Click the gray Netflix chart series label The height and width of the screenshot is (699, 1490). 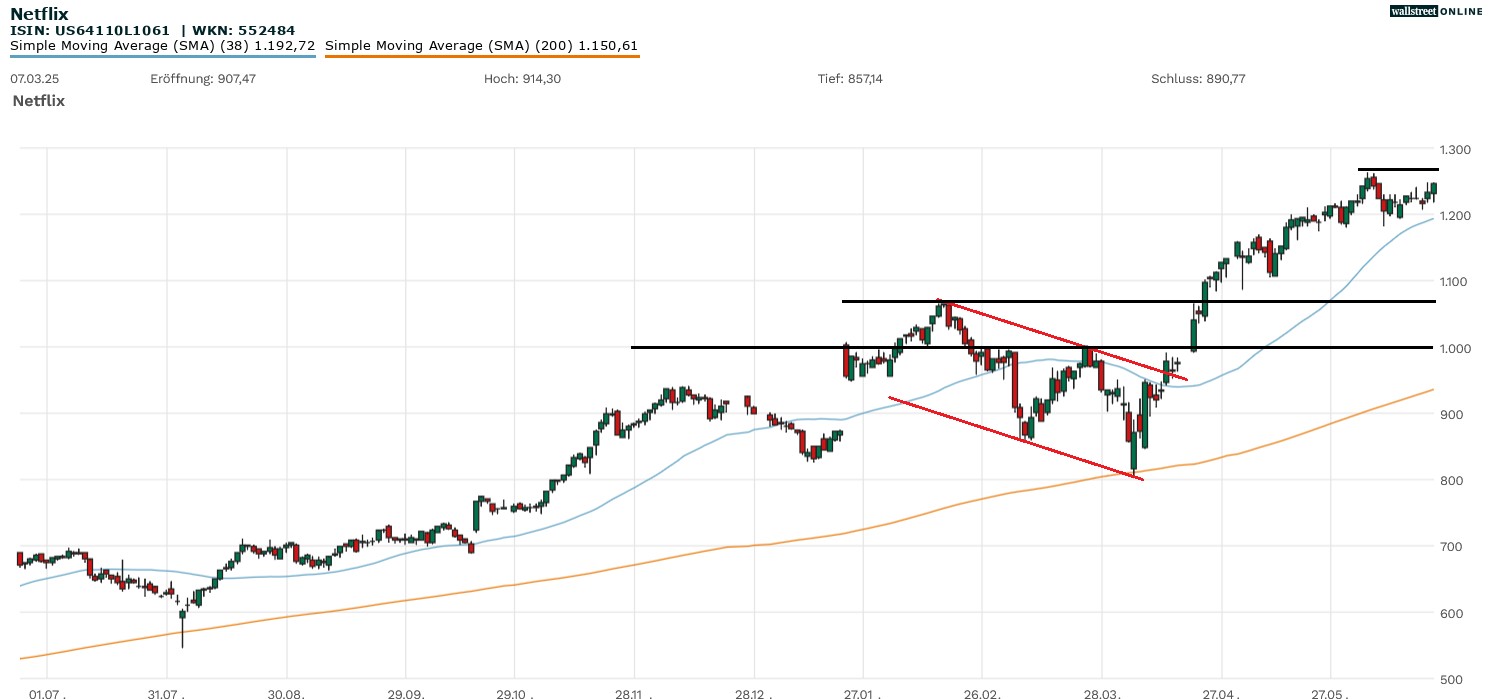coord(38,101)
